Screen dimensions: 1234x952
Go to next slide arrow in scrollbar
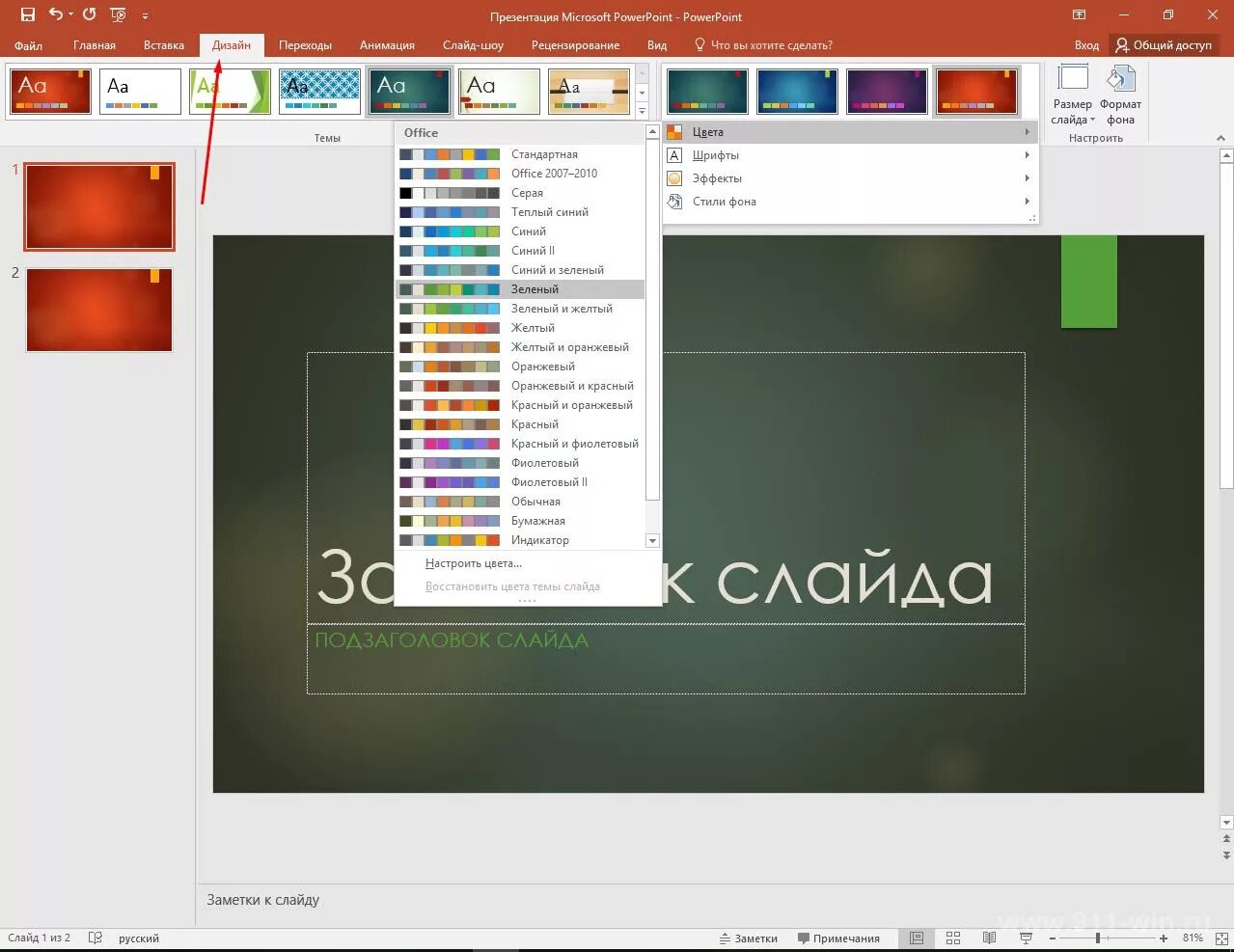(1226, 856)
